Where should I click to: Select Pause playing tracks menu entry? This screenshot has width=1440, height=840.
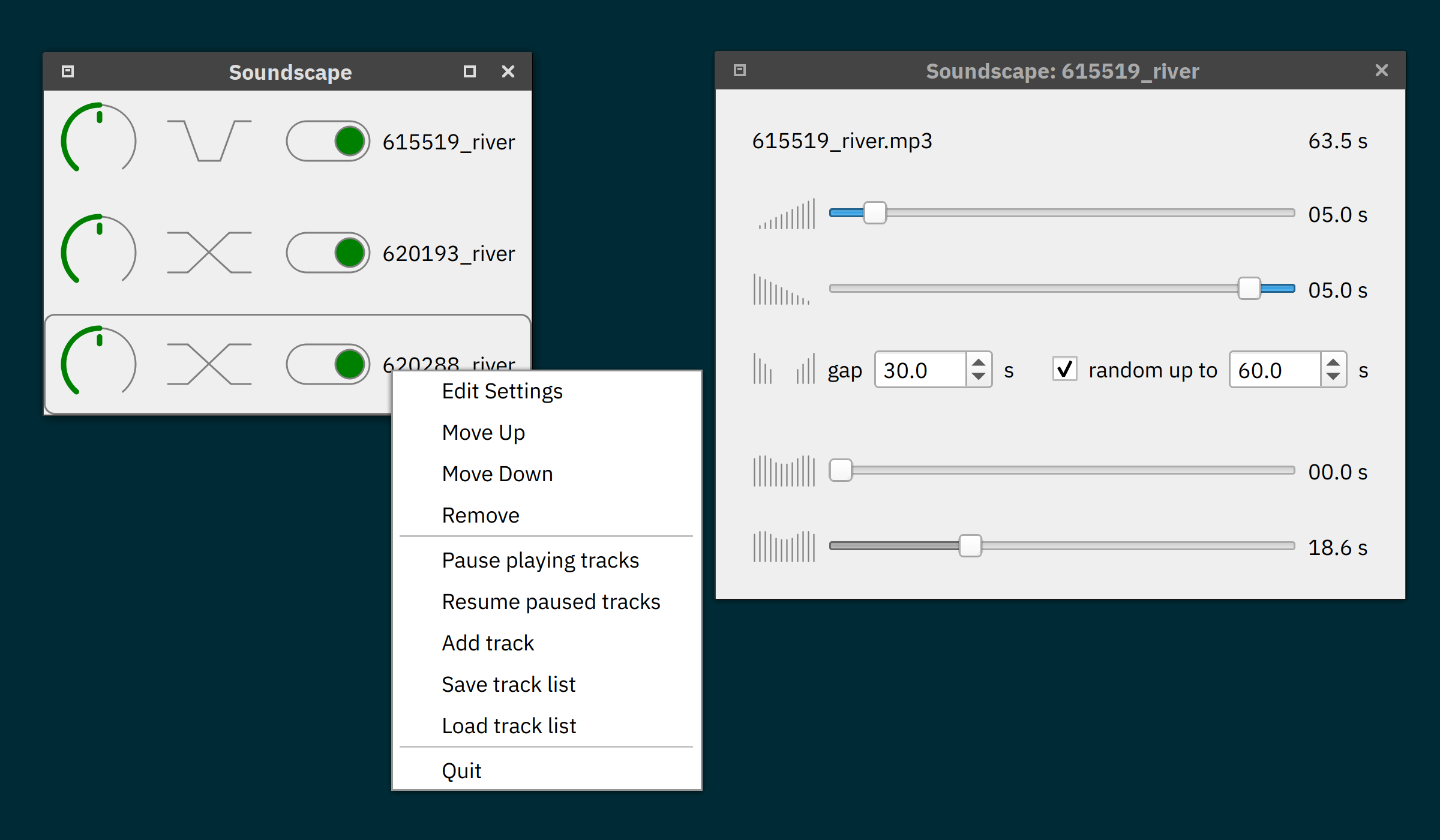pyautogui.click(x=540, y=560)
